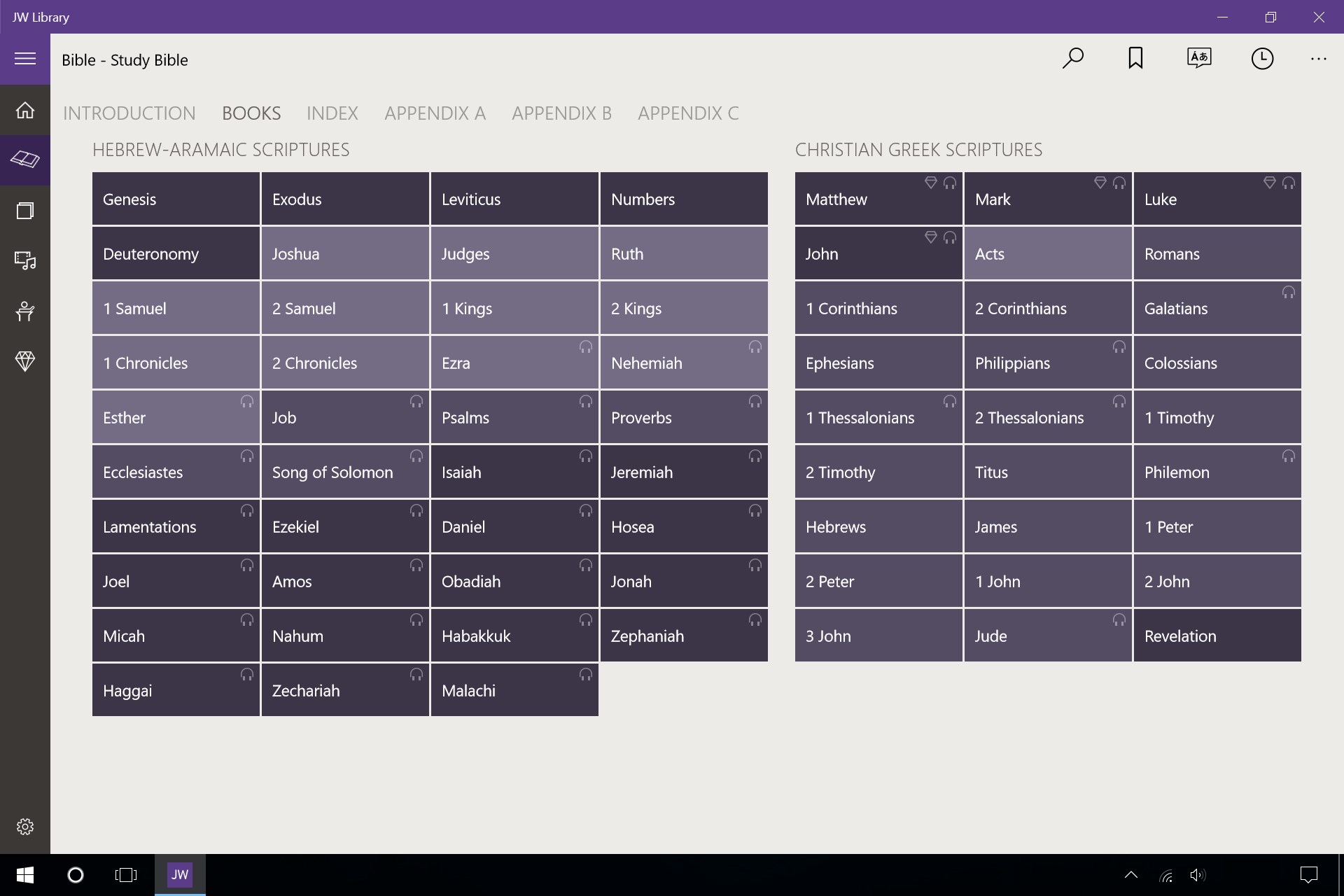Viewport: 1344px width, 896px height.
Task: Select the INDEX tab
Action: click(x=332, y=113)
